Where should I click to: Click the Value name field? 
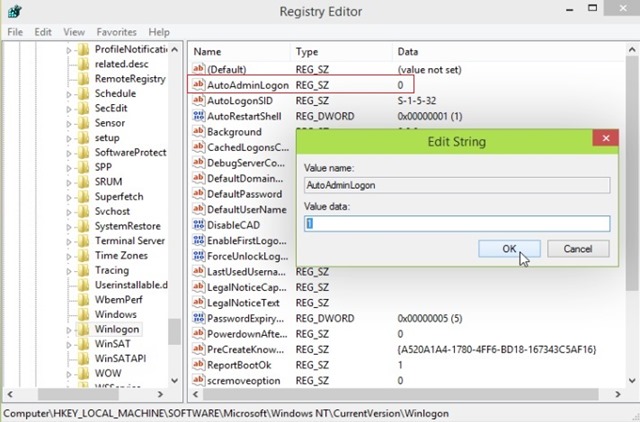point(457,185)
